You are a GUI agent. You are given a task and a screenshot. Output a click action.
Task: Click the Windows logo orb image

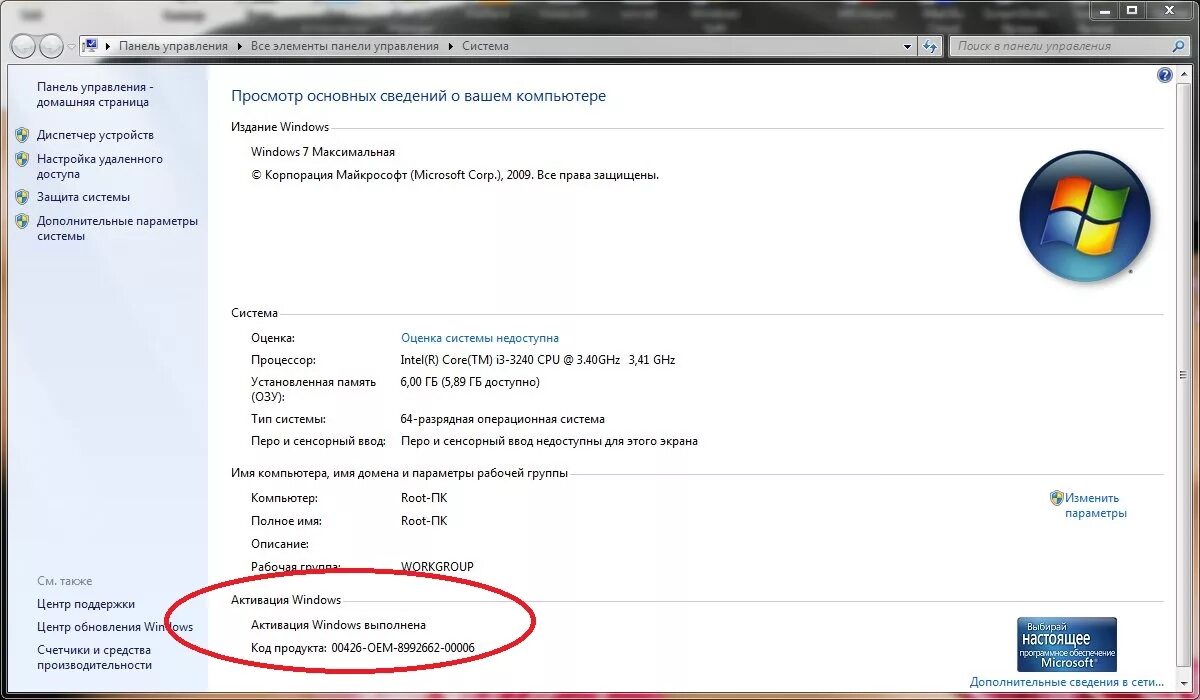1085,216
